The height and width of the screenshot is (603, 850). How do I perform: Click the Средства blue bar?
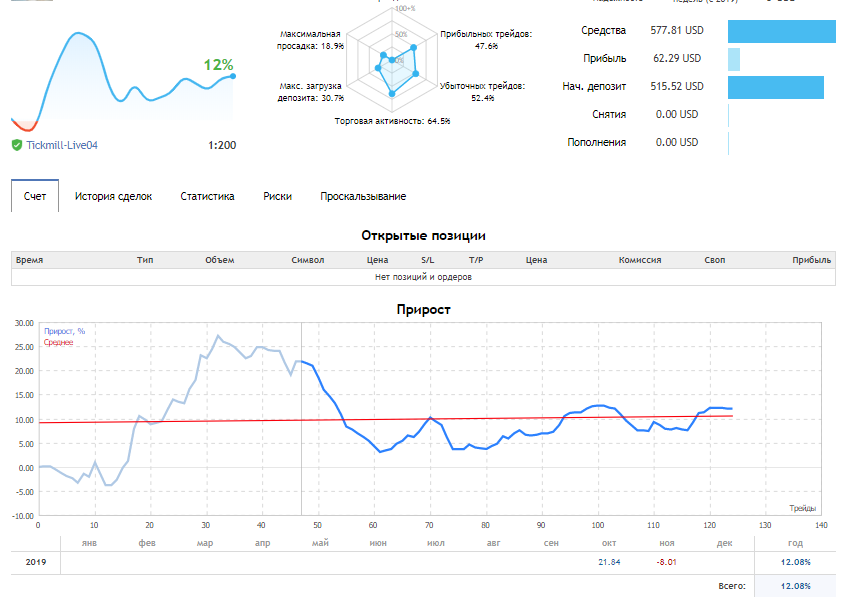[782, 31]
